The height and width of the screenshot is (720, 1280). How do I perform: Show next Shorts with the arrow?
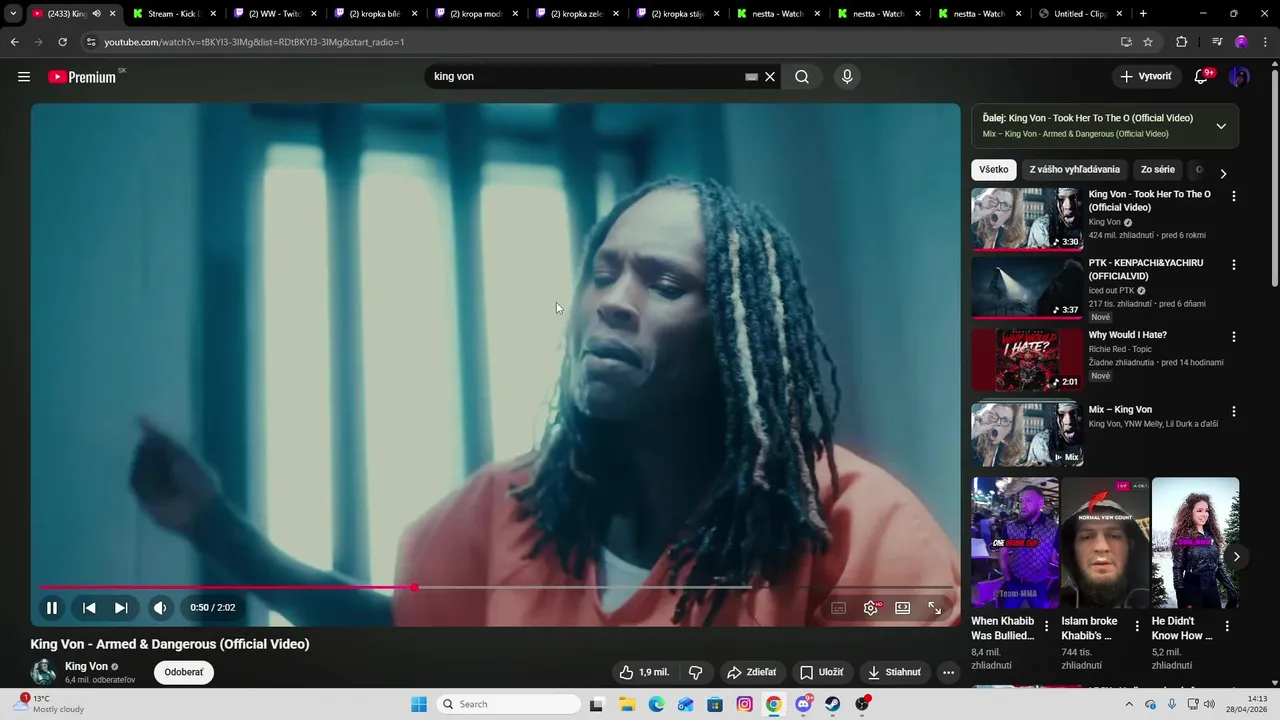[x=1237, y=557]
